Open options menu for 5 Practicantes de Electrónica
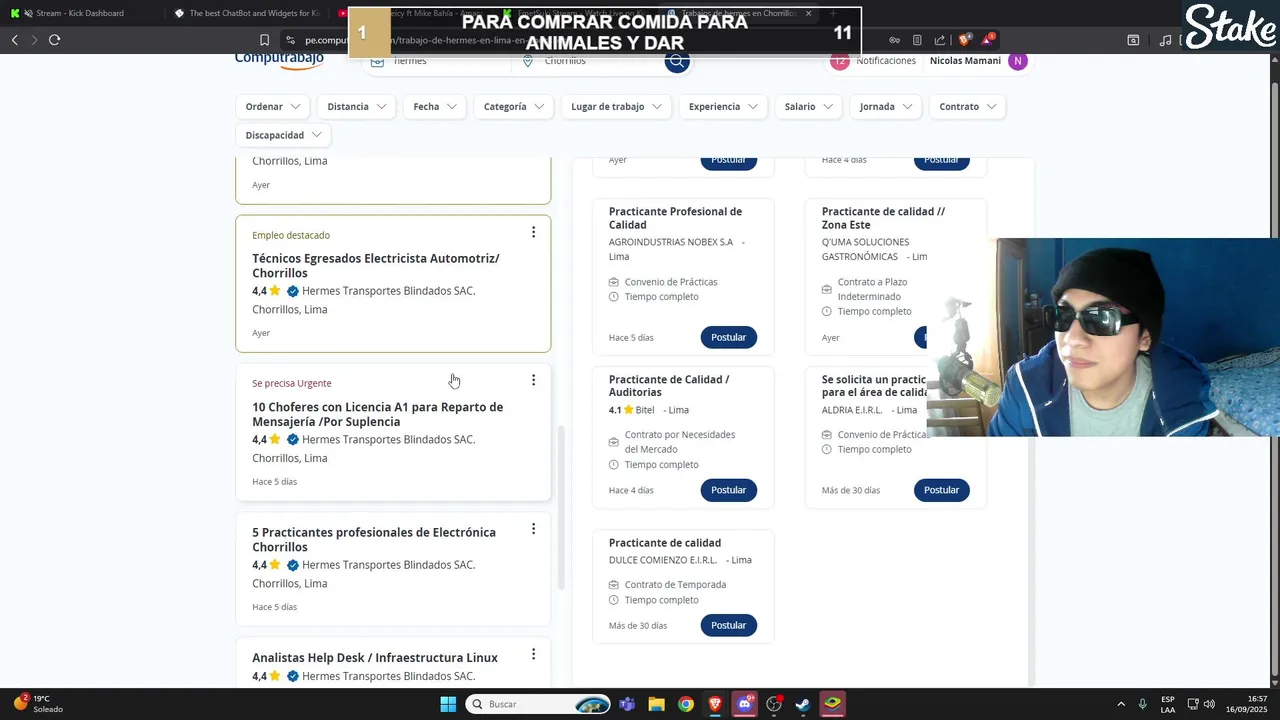The image size is (1280, 720). 533,529
